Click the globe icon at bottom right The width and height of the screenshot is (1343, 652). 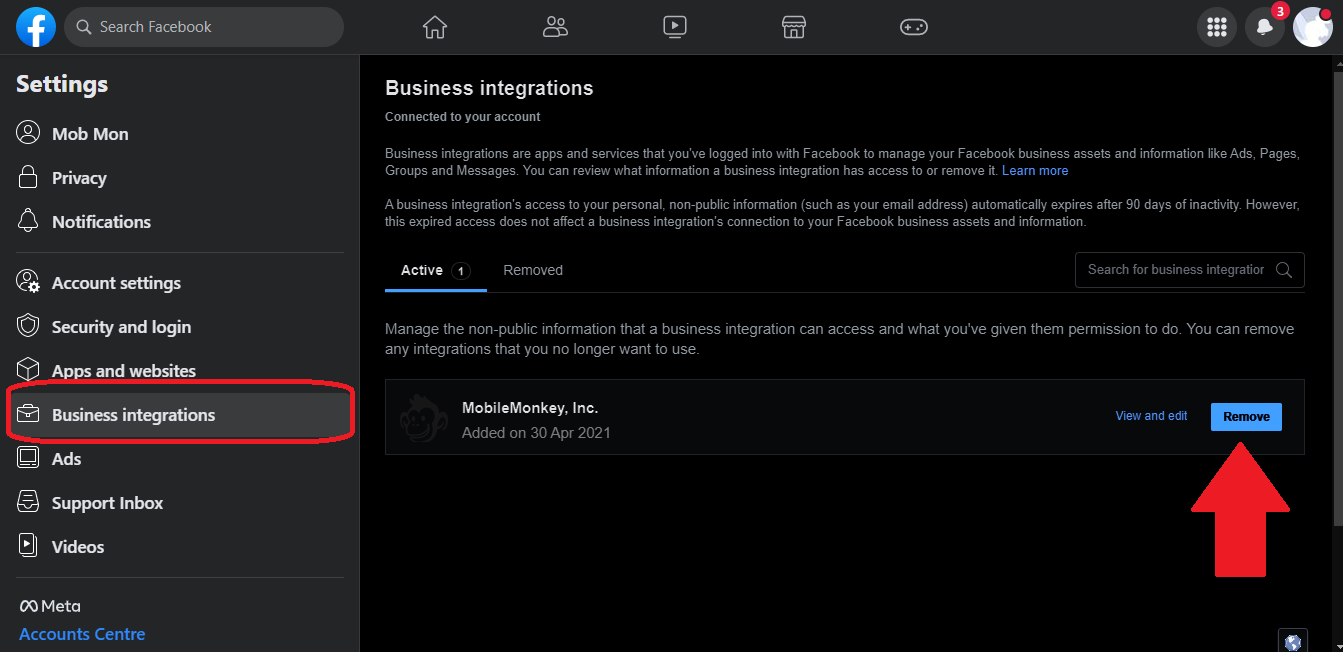[x=1293, y=641]
